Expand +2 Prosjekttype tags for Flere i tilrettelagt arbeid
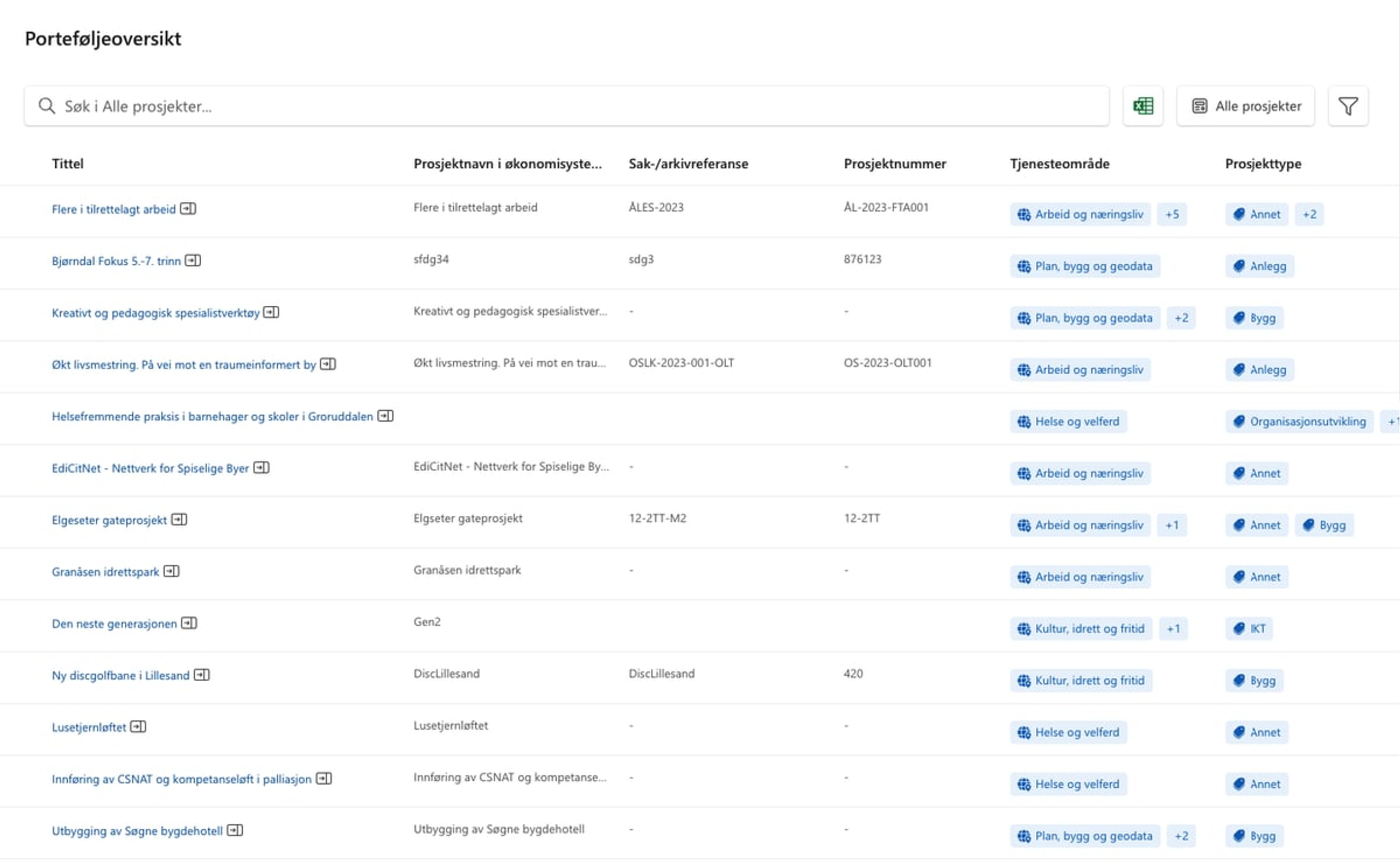The width and height of the screenshot is (1400, 866). 1309,214
